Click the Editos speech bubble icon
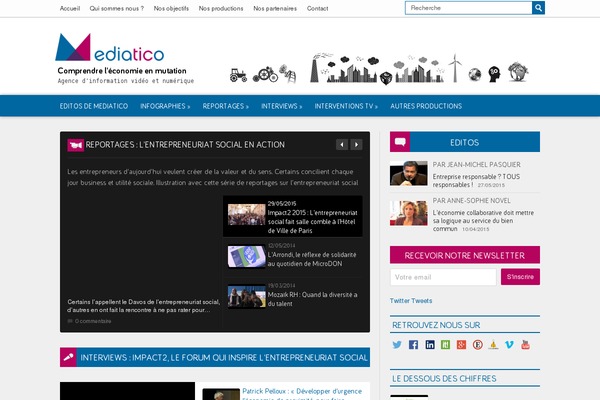Screen dimensions: 600x400 tap(400, 142)
